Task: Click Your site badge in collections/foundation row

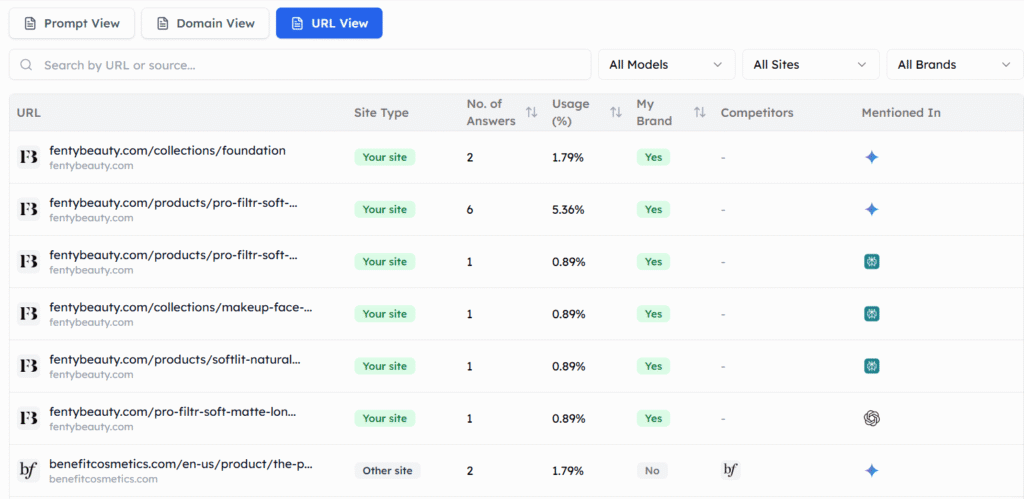Action: click(385, 157)
